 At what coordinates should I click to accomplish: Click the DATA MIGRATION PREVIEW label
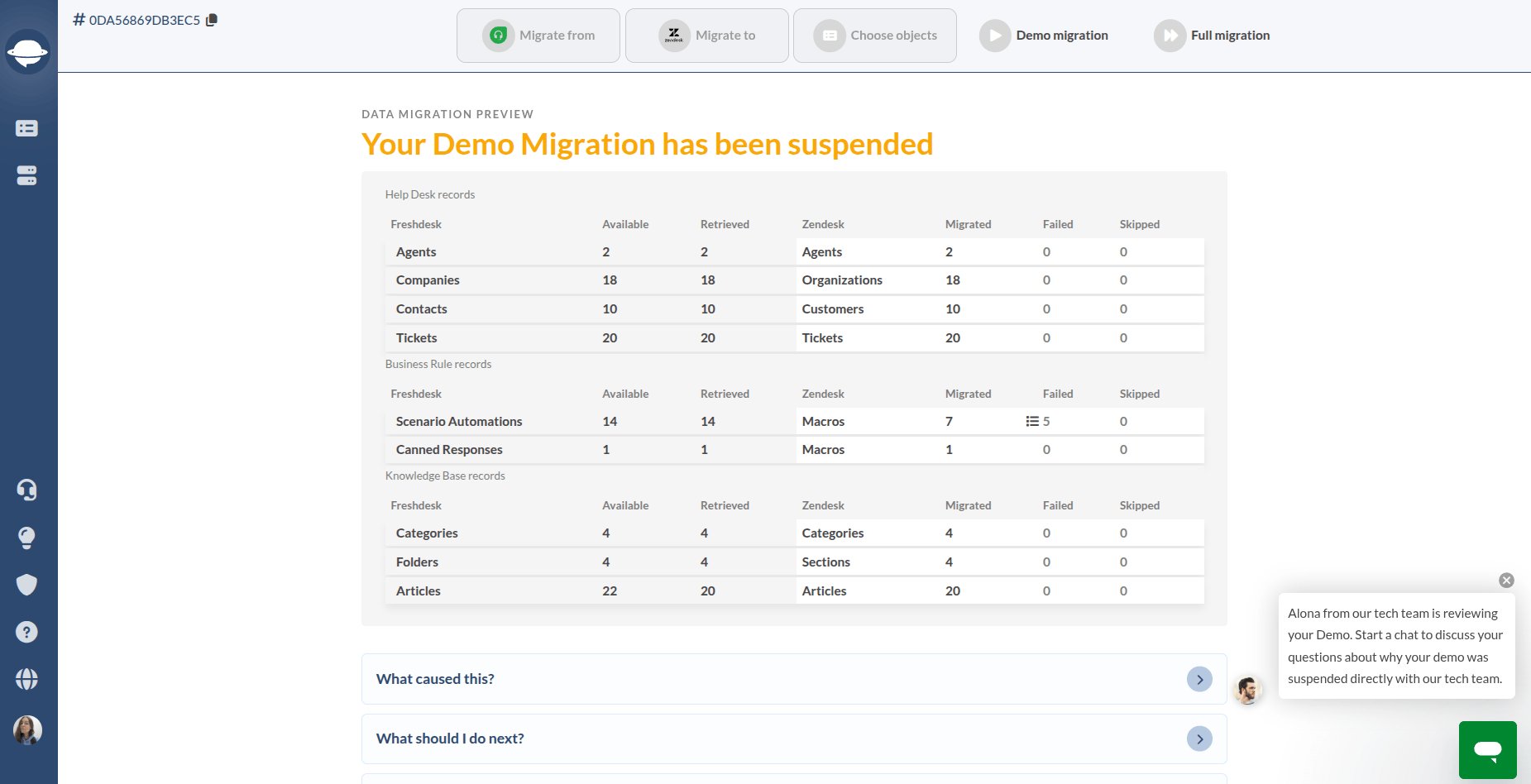(x=447, y=114)
